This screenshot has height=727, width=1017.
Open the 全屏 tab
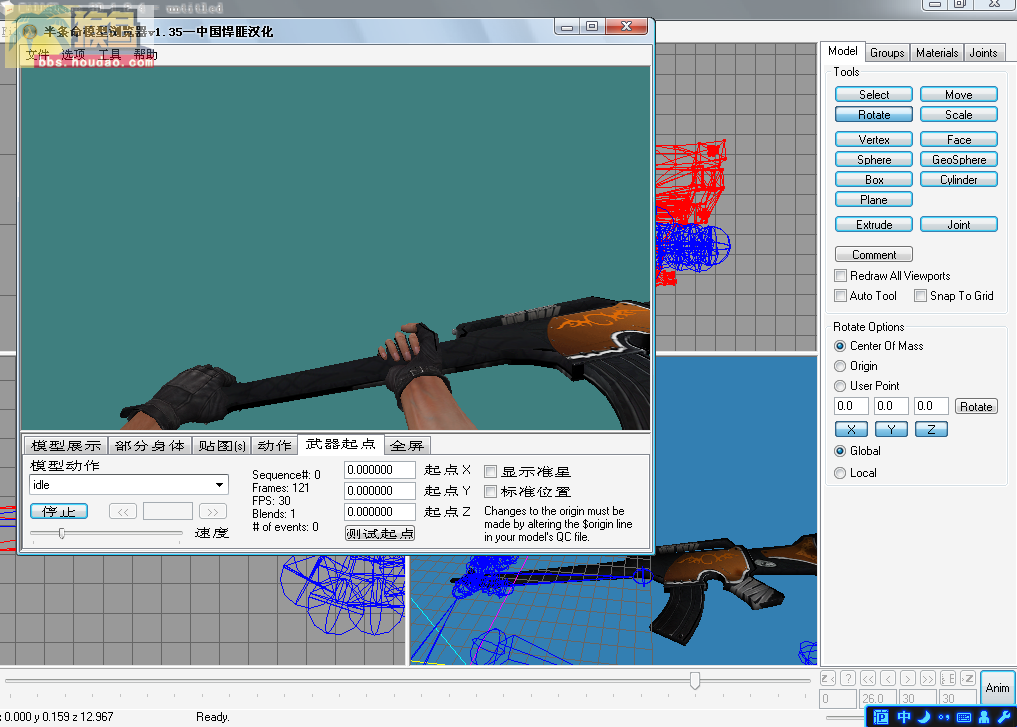point(407,446)
